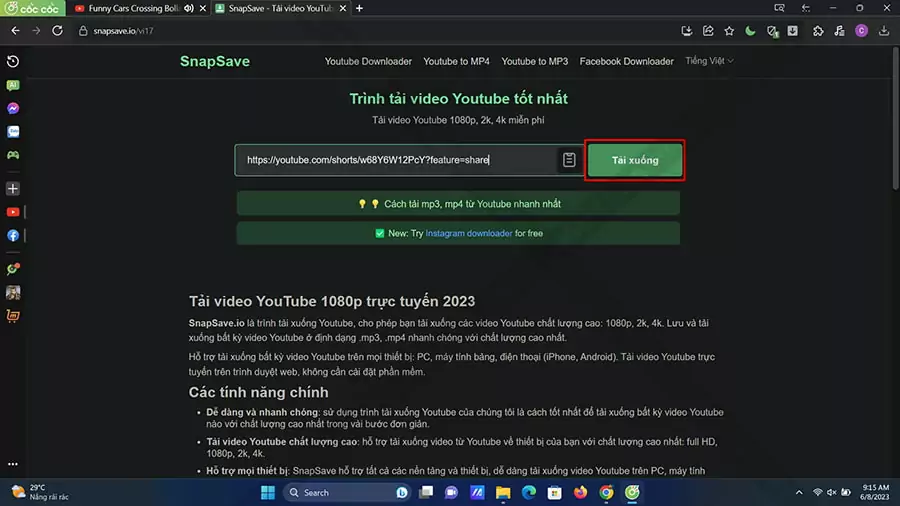
Task: Open Messenger in the sidebar
Action: 13,108
